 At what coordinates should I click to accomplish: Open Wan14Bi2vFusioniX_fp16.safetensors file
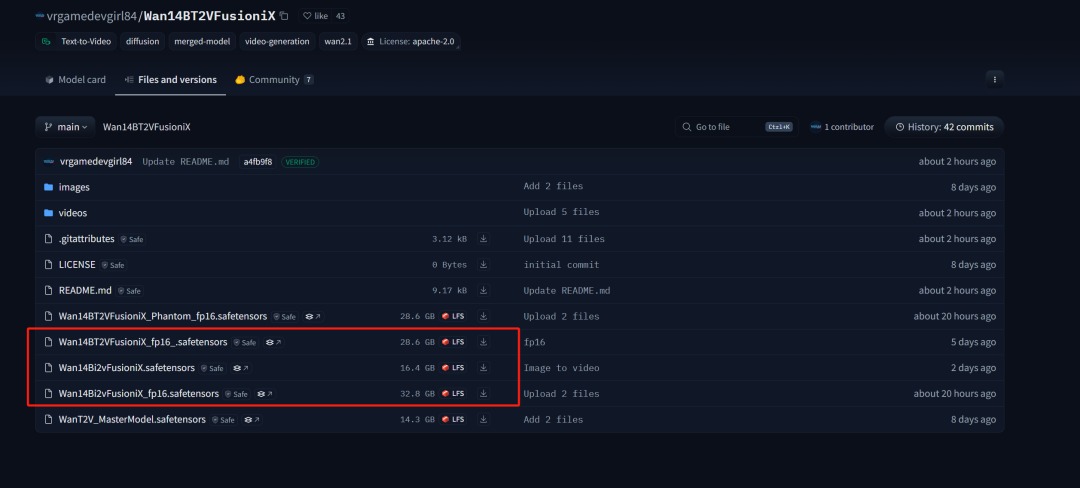pos(138,394)
